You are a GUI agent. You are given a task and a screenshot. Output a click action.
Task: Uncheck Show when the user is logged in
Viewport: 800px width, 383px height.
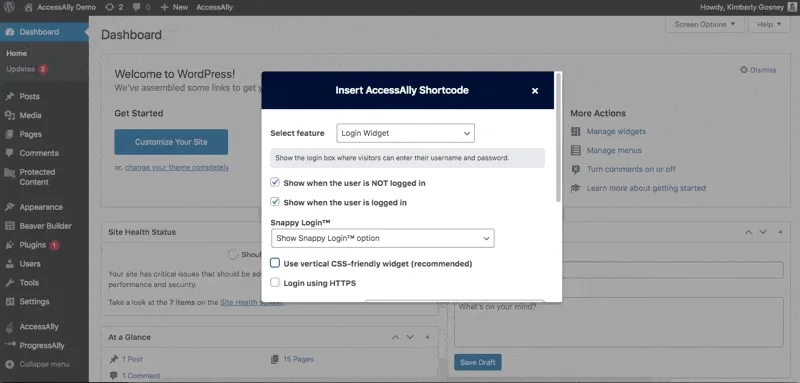pyautogui.click(x=275, y=202)
